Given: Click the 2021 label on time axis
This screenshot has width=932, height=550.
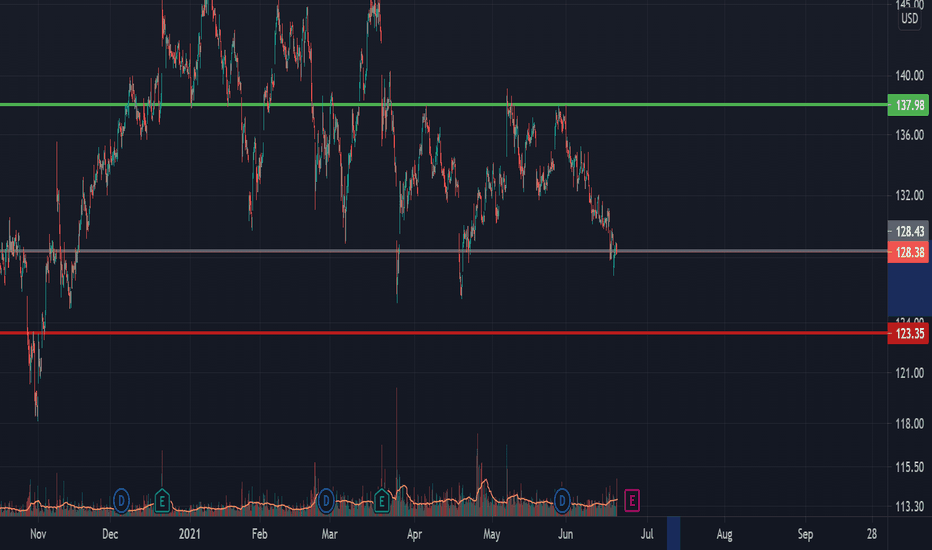Looking at the screenshot, I should pyautogui.click(x=190, y=534).
